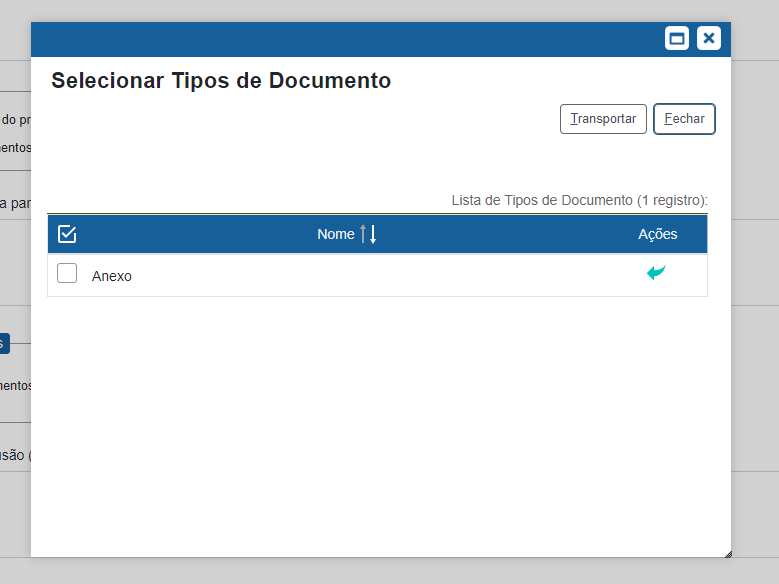The width and height of the screenshot is (779, 584).
Task: Select the Anexo row name text
Action: (112, 276)
